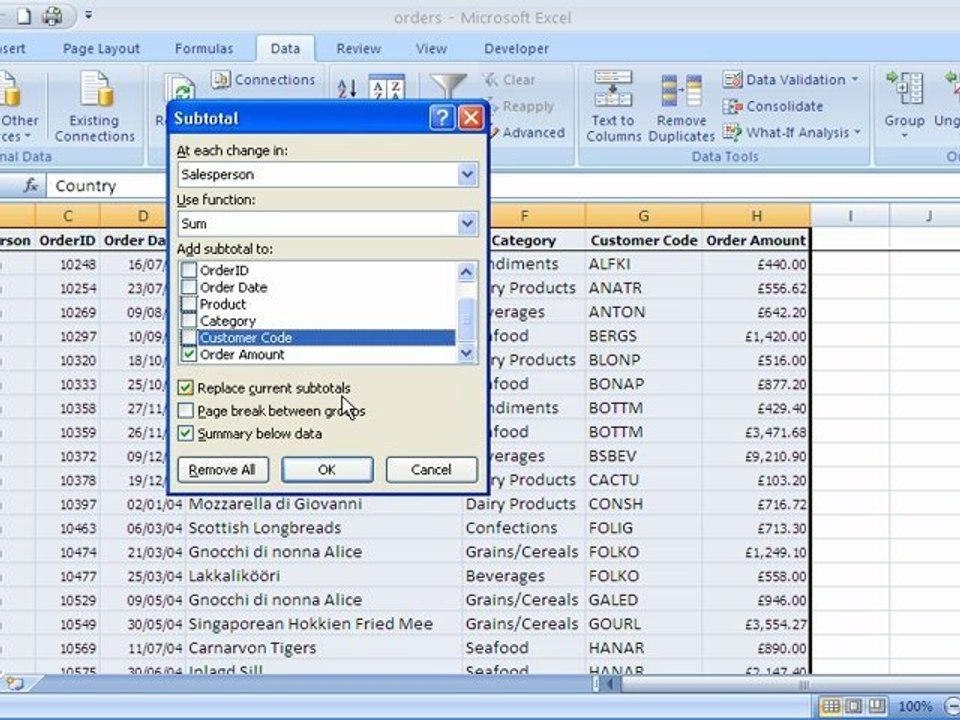Check the Category subtotal checkbox
The width and height of the screenshot is (960, 720).
[189, 321]
